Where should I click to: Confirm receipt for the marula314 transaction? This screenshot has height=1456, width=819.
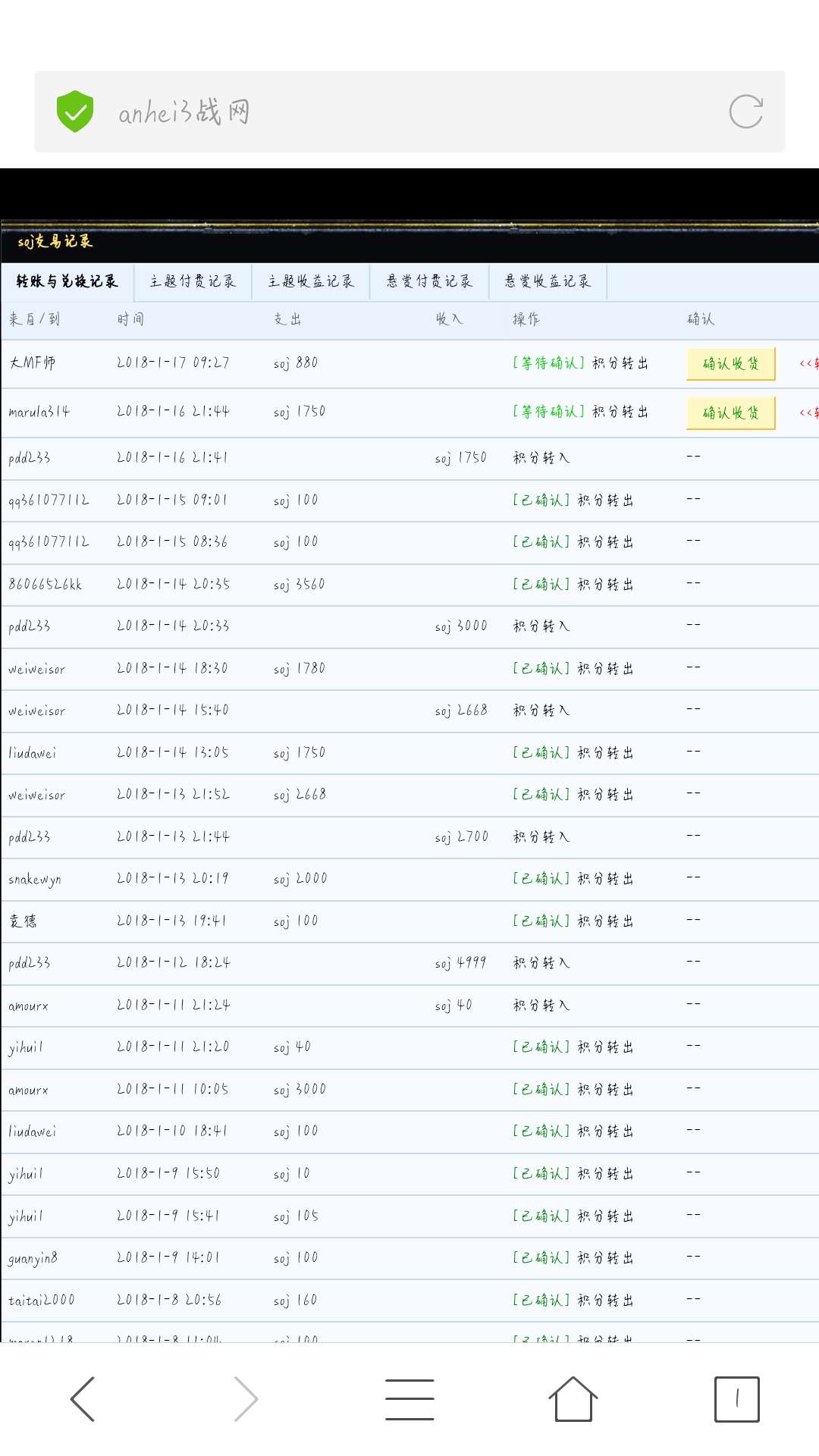[730, 413]
